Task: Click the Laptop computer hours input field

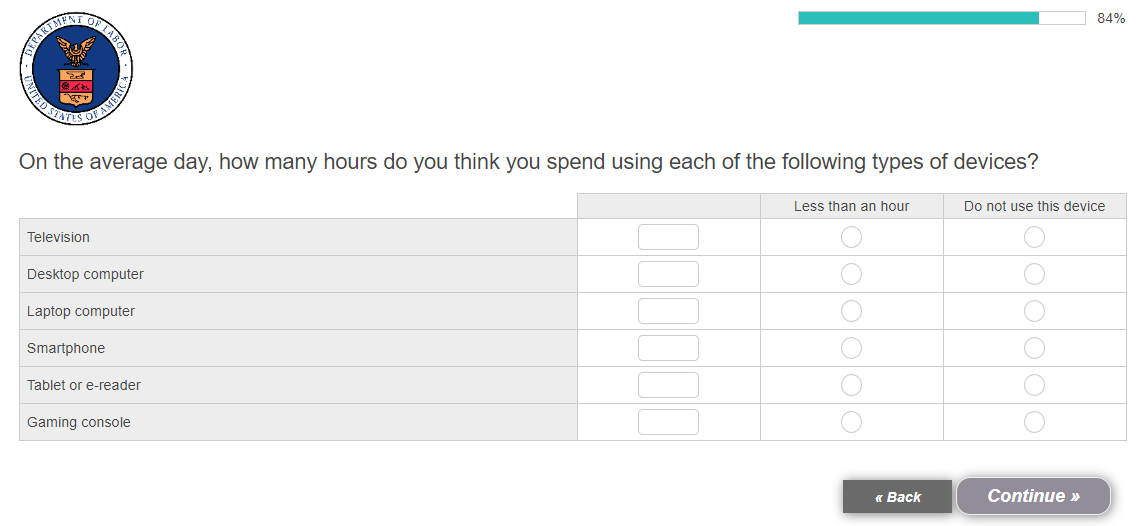Action: pos(668,311)
